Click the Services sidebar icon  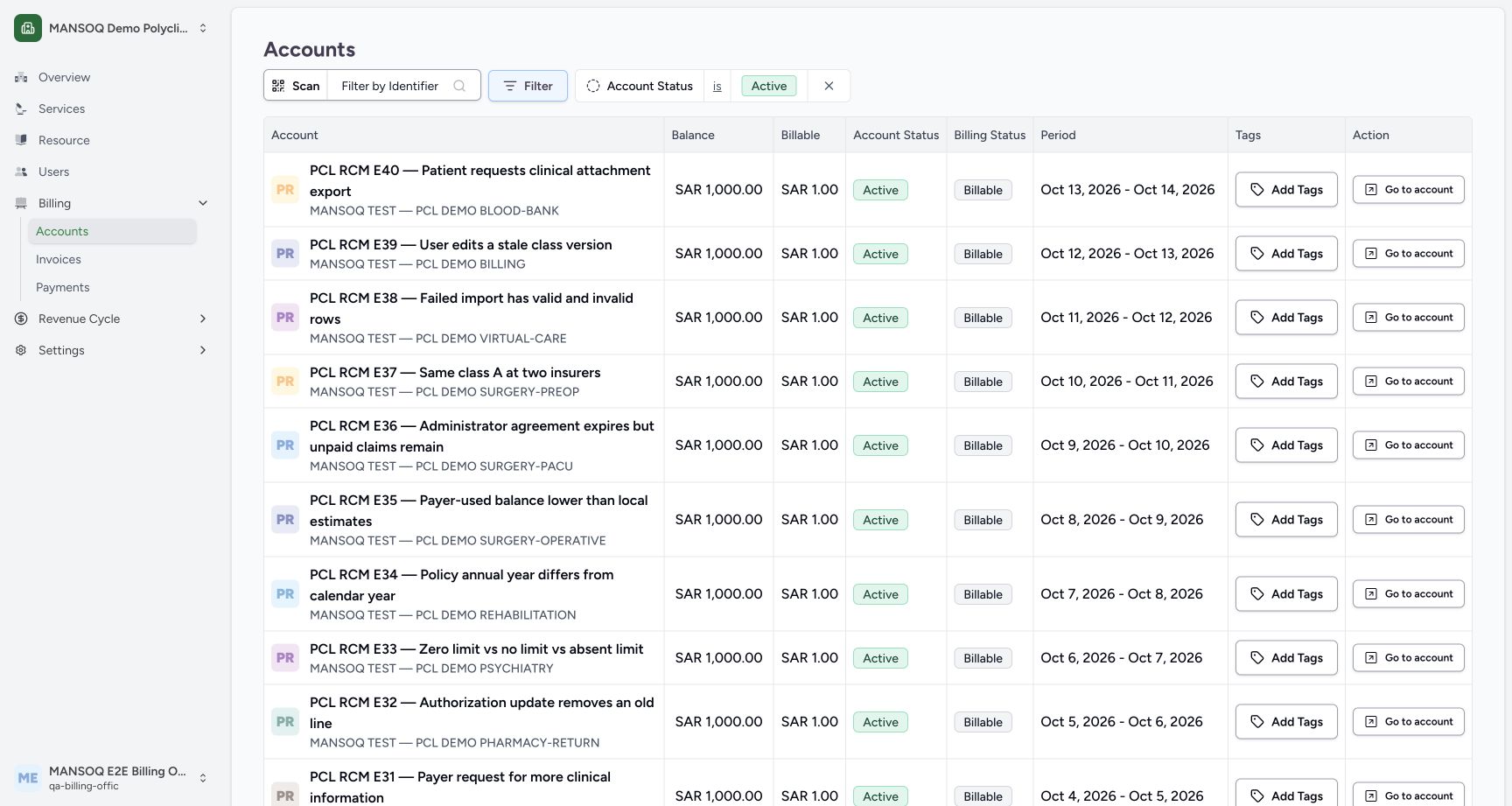(x=21, y=109)
